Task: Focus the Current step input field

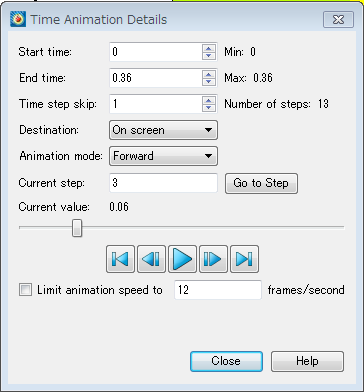Action: point(163,183)
